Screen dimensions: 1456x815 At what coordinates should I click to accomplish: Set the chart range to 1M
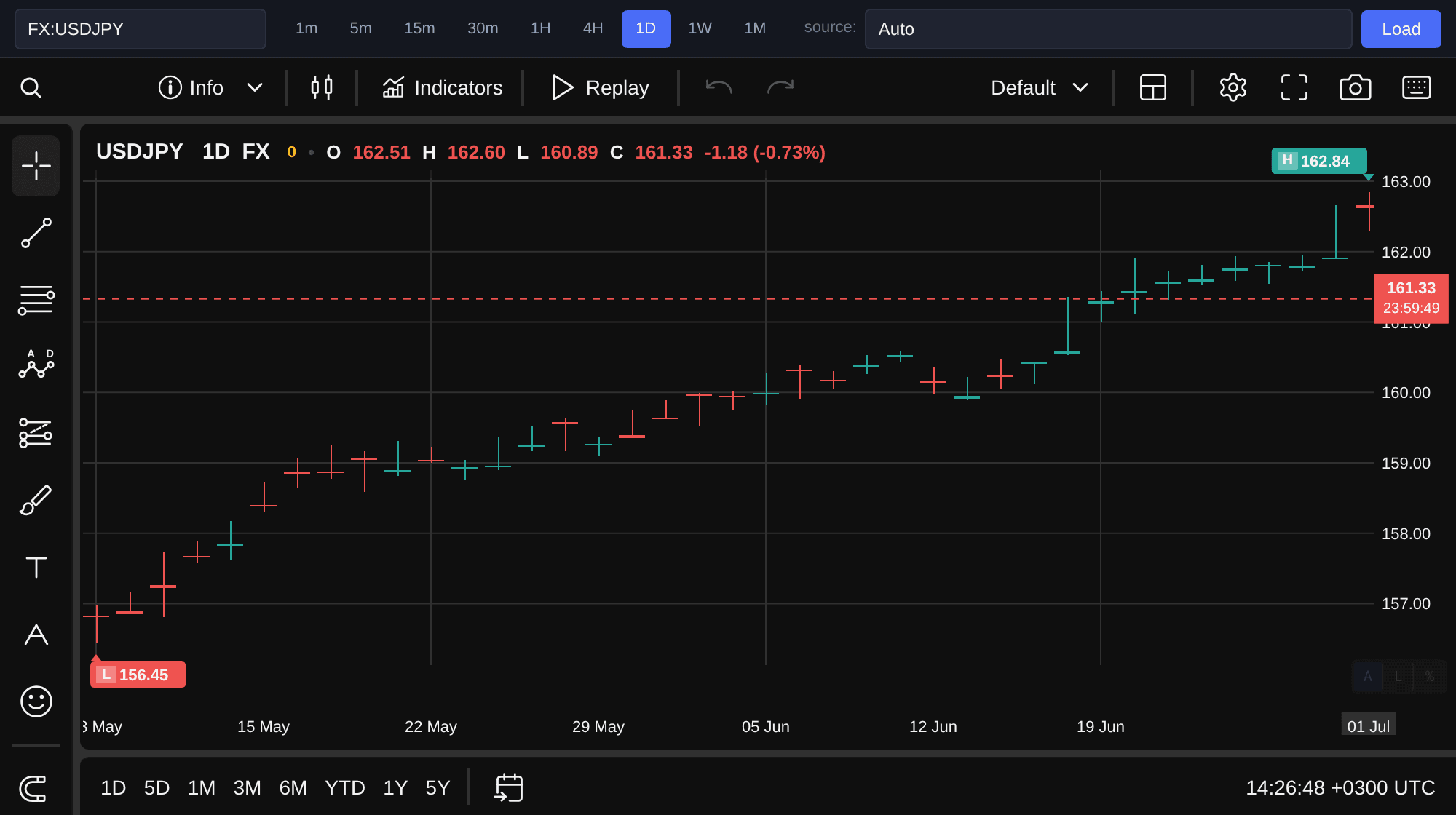(x=201, y=788)
